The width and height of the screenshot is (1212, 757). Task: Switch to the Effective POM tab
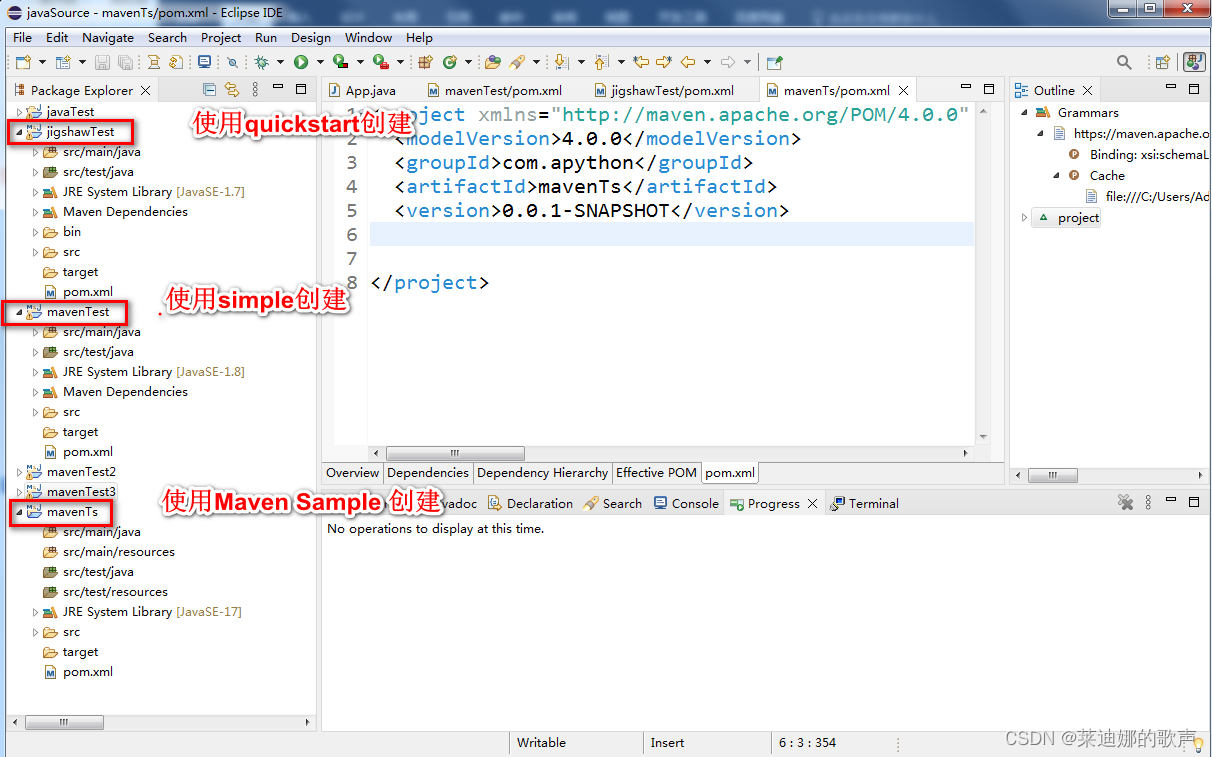click(x=656, y=473)
